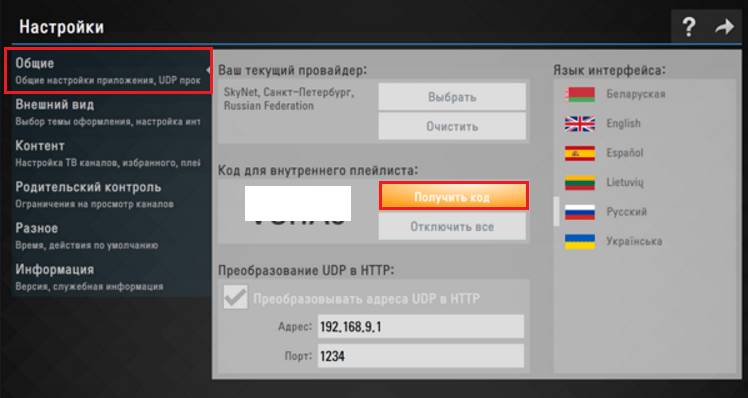
Task: Click the Выбрать provider button
Action: pos(452,97)
